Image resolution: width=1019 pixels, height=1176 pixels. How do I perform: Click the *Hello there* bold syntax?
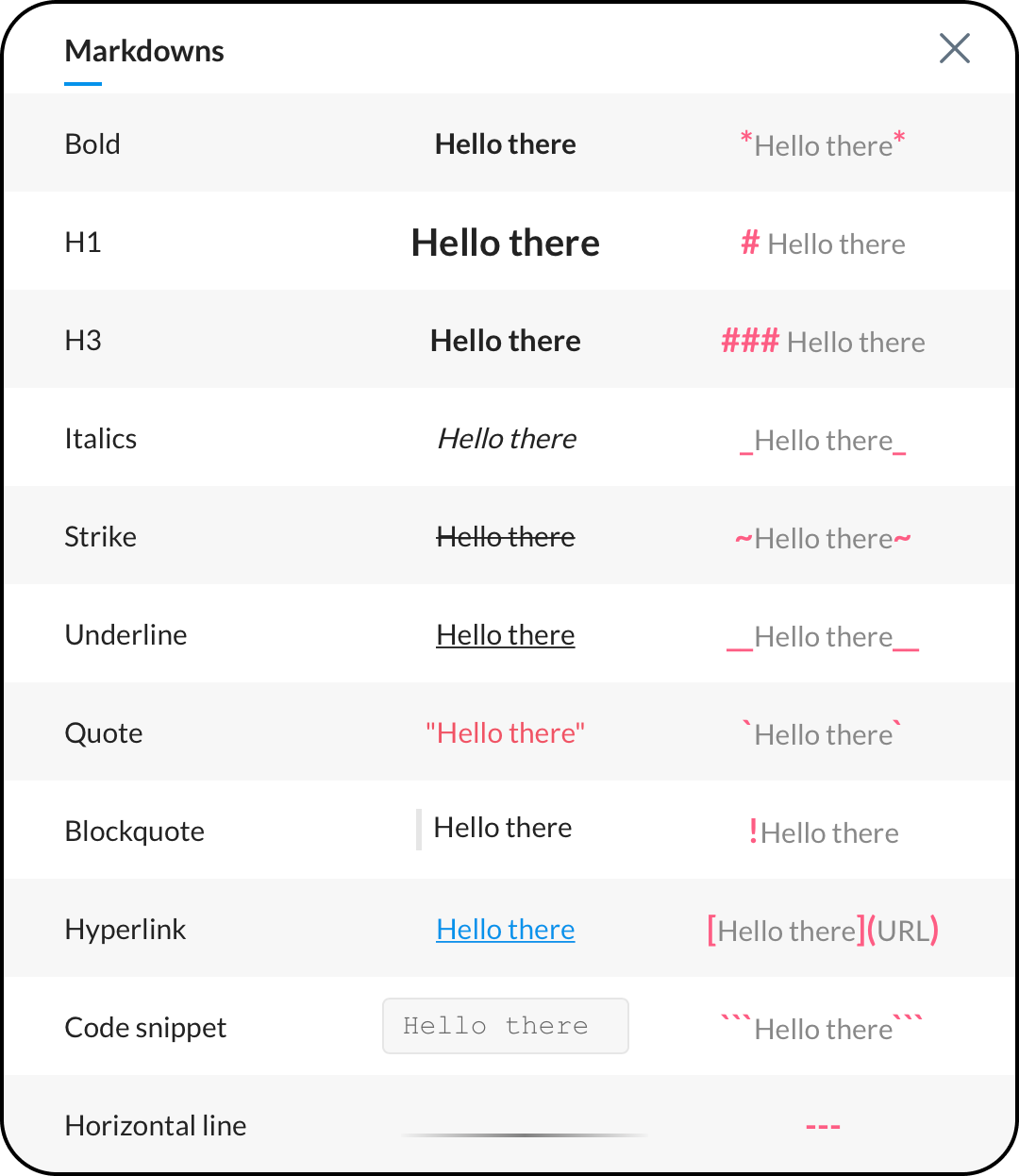[x=823, y=144]
